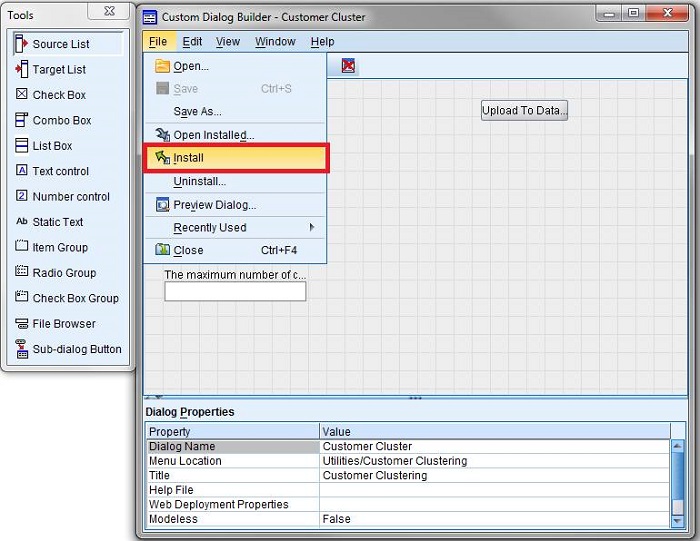Click the maximum number of clusters field

(x=235, y=291)
